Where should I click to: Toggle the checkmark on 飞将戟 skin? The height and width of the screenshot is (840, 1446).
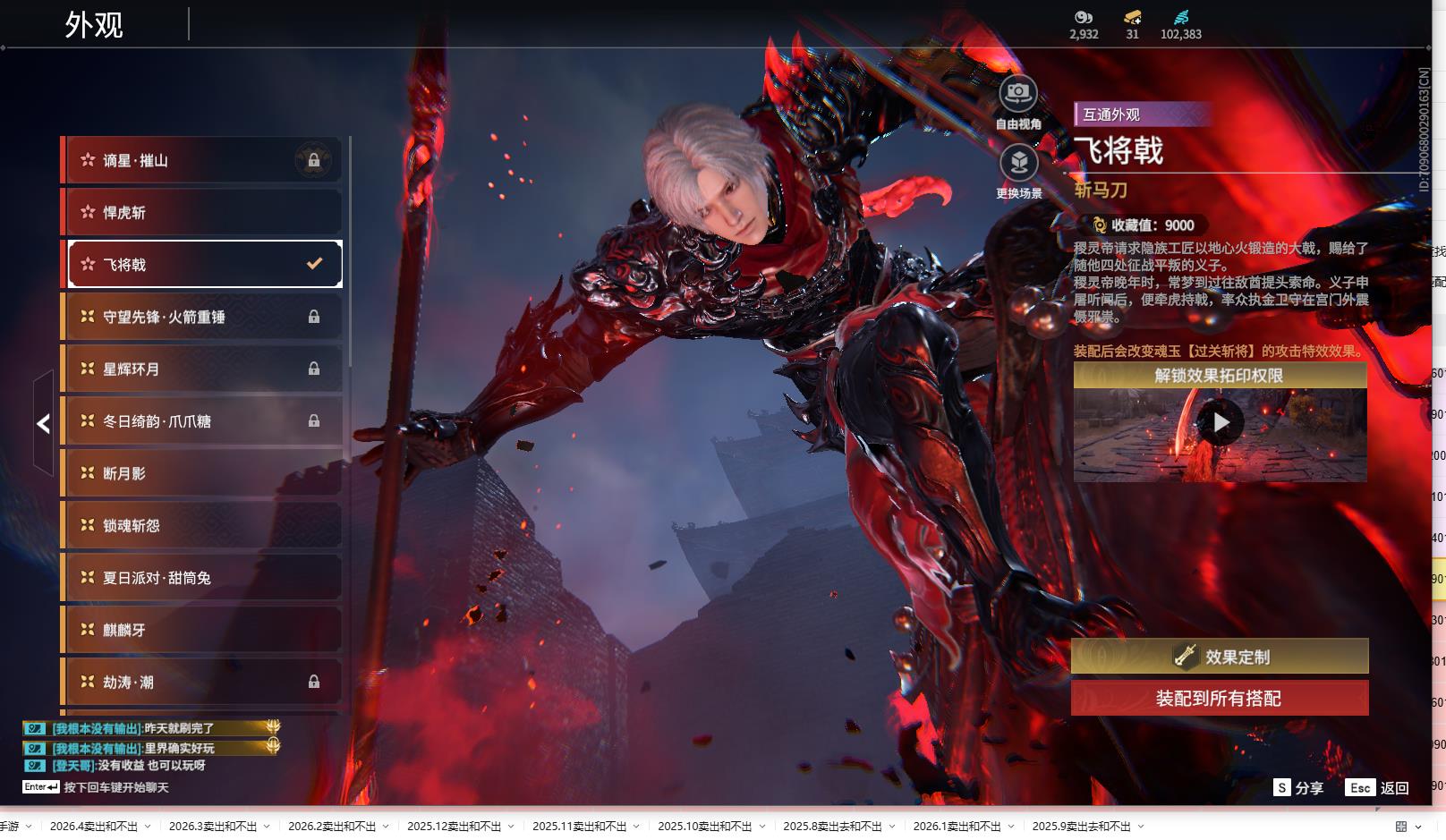314,264
